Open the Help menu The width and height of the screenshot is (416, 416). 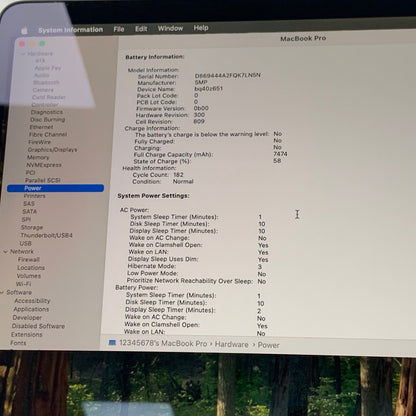[201, 28]
